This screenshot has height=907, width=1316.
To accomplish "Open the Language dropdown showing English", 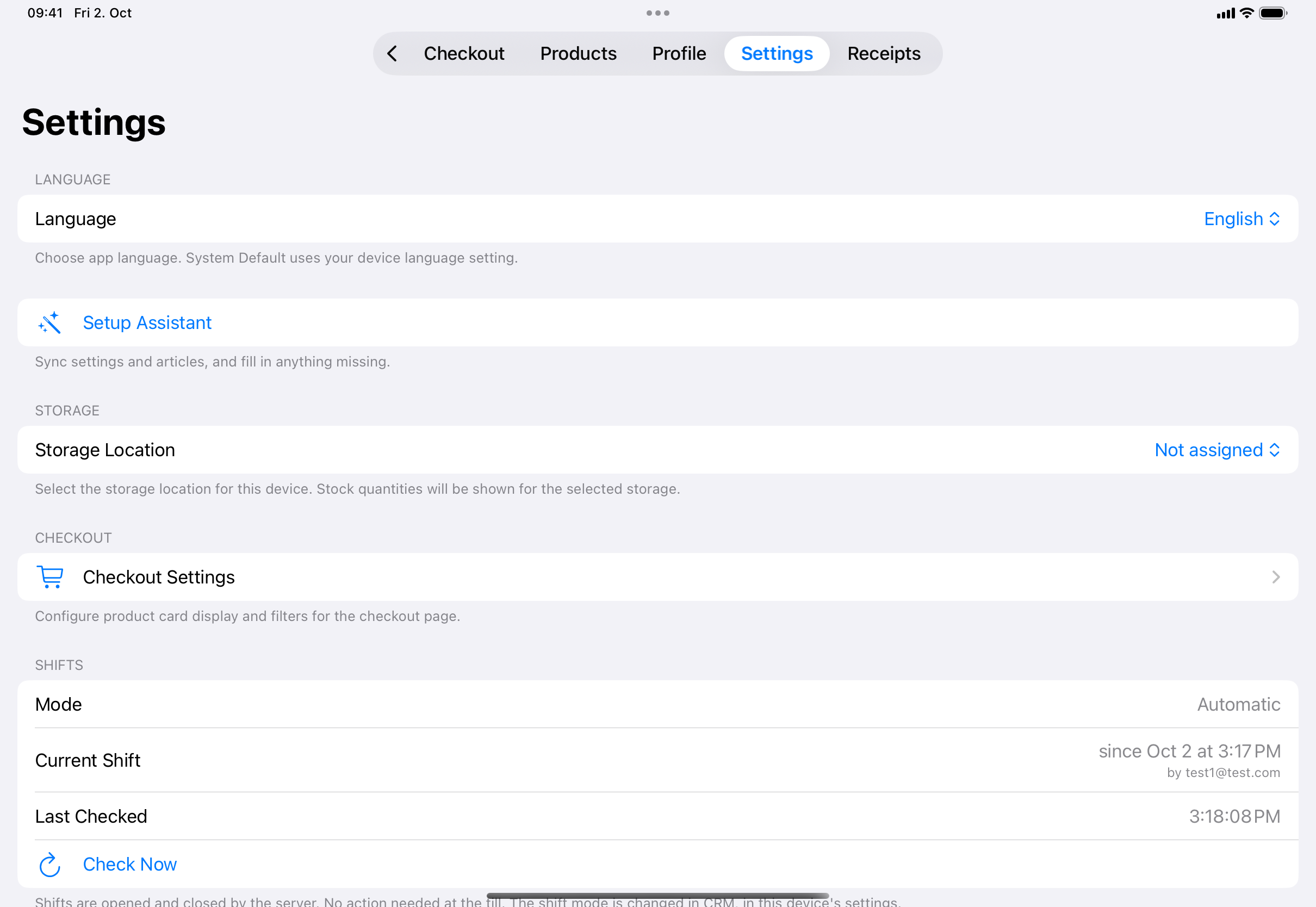I will pyautogui.click(x=1242, y=219).
